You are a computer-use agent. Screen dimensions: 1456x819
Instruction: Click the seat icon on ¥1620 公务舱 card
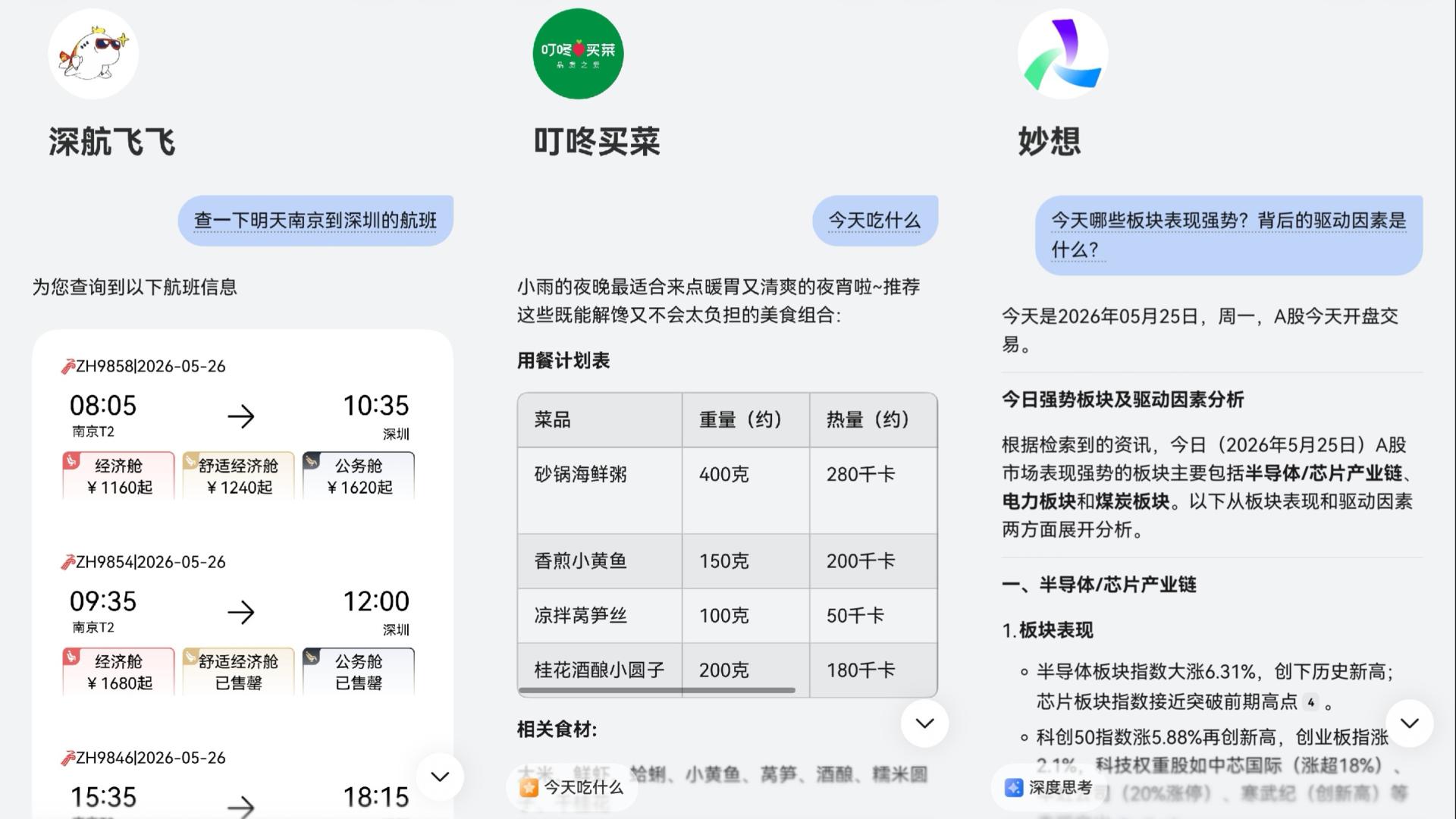312,460
